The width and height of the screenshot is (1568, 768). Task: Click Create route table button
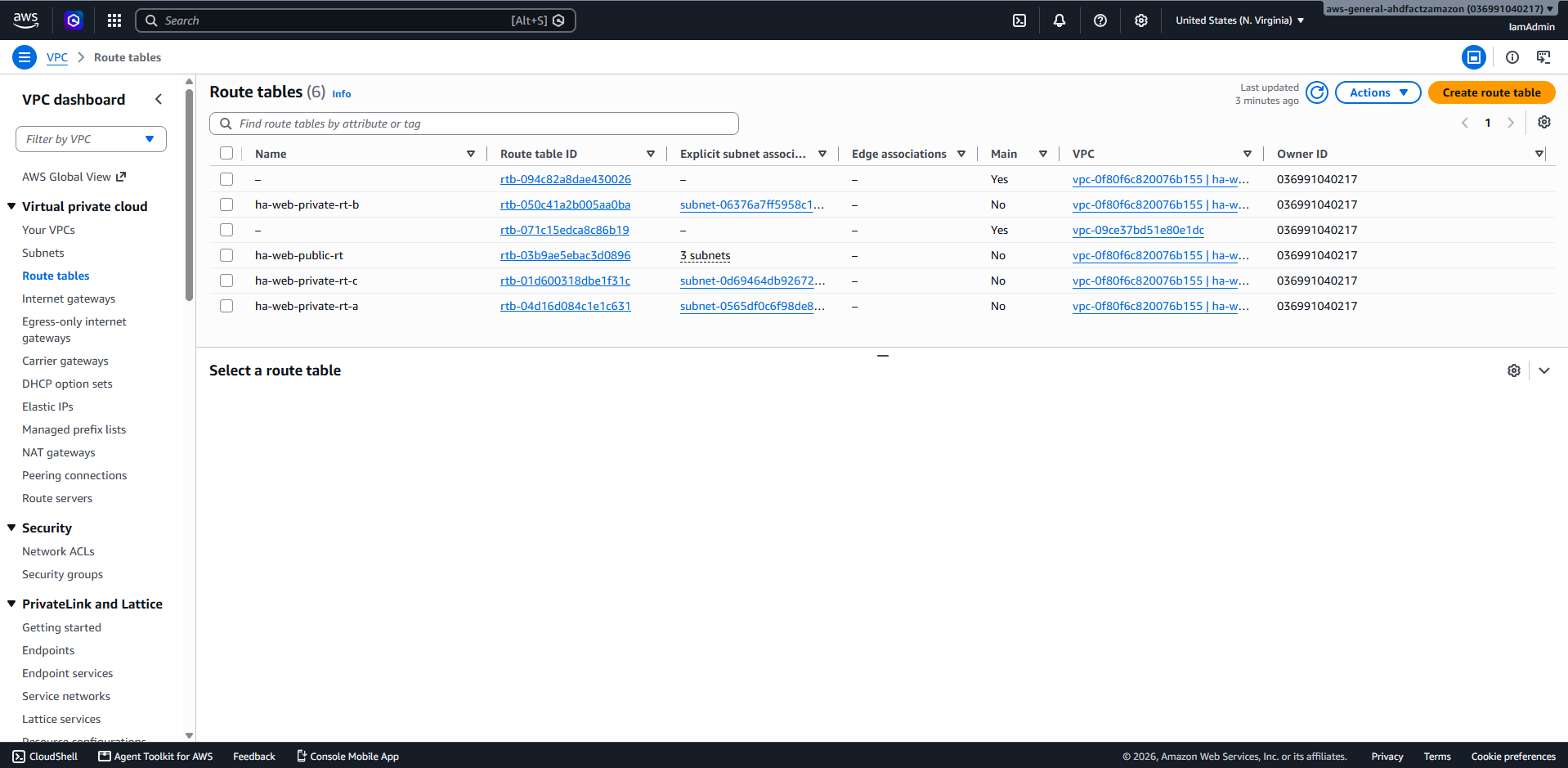click(1491, 92)
